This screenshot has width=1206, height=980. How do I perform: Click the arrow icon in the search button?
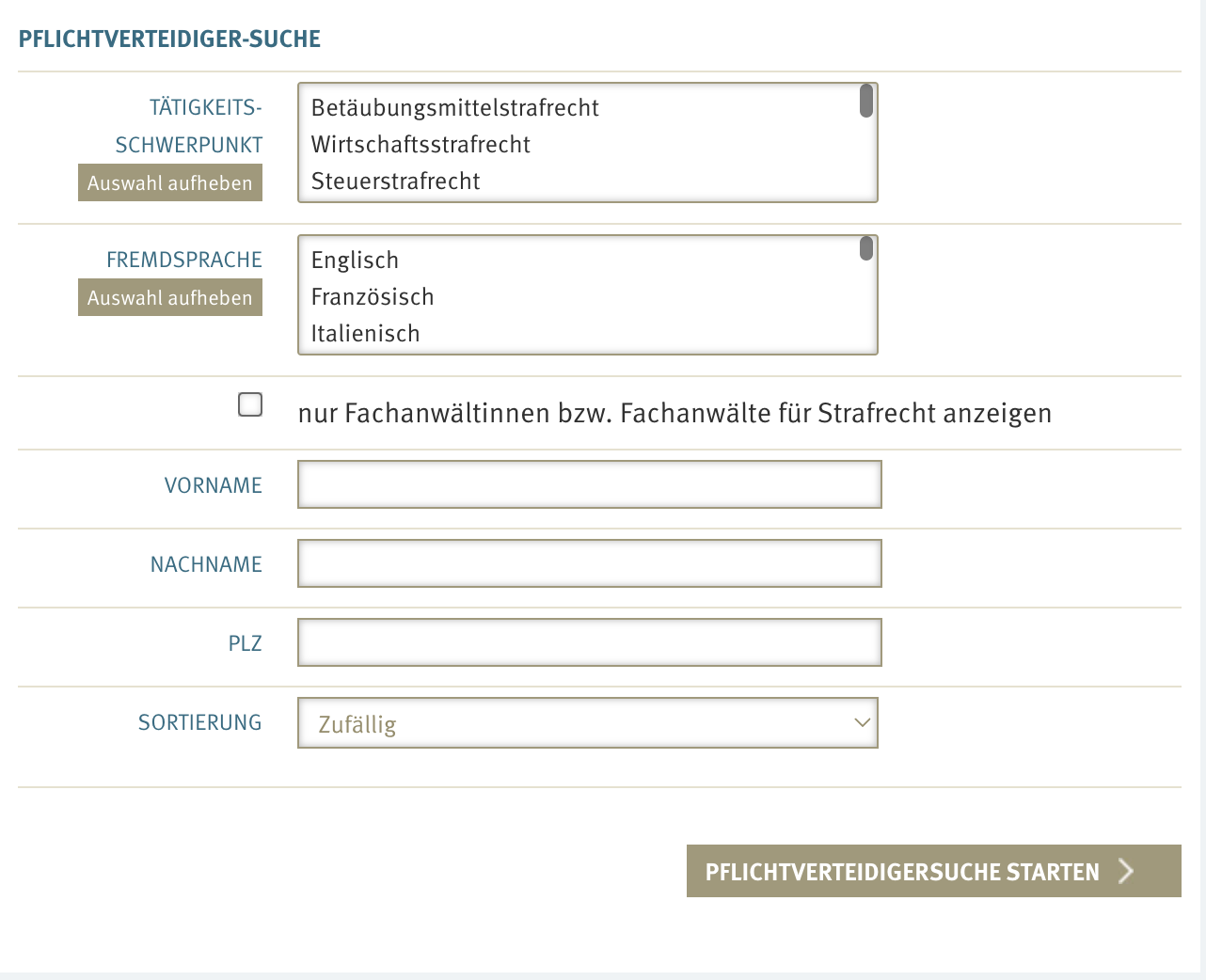pos(1126,871)
